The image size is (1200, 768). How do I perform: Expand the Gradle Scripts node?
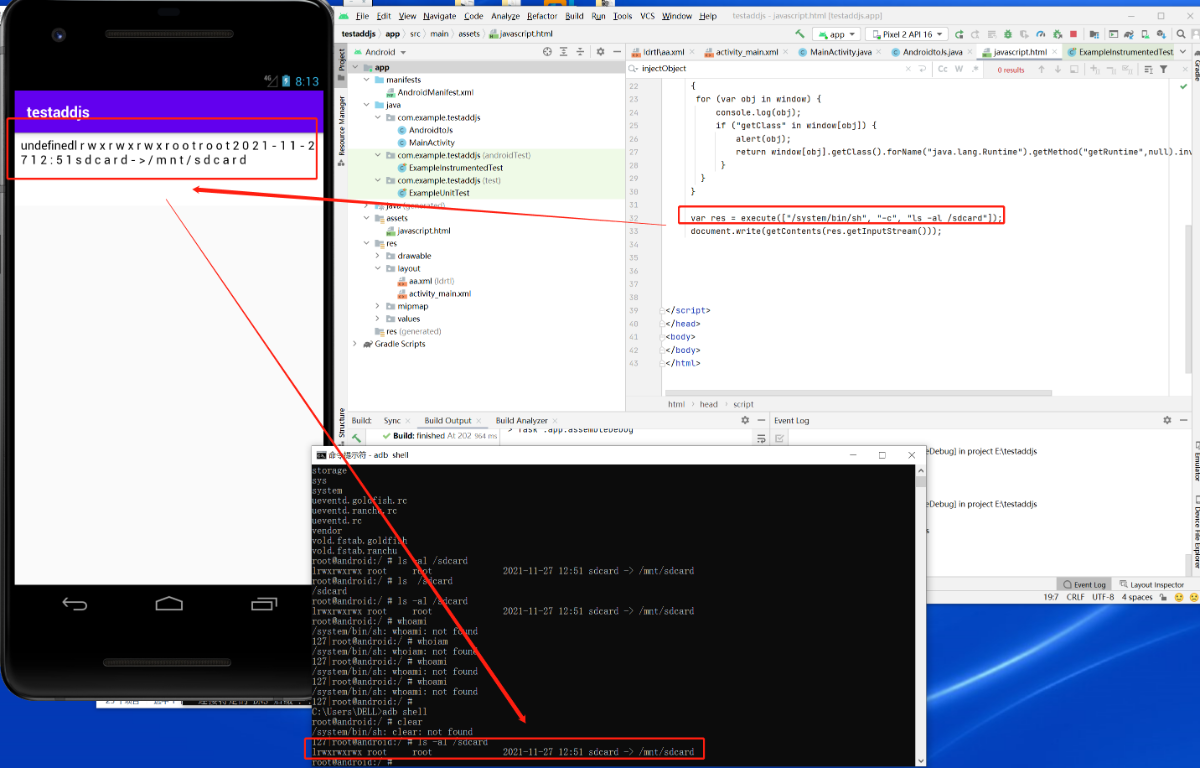point(355,344)
